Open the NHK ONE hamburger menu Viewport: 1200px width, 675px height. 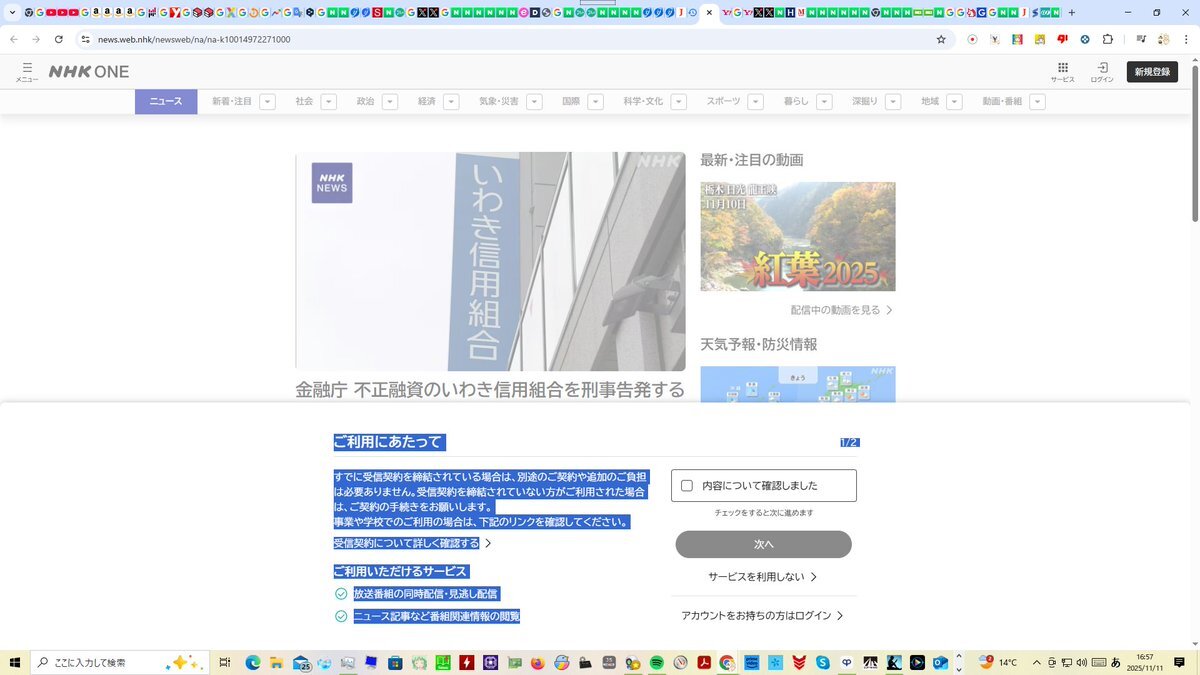[27, 71]
